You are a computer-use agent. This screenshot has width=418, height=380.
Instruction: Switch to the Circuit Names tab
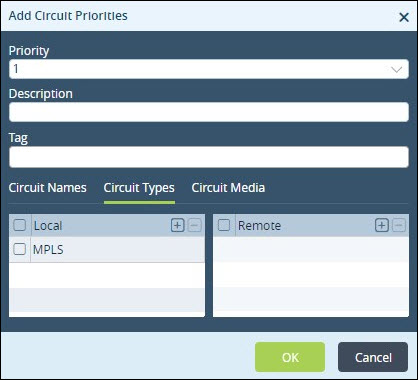pyautogui.click(x=48, y=188)
